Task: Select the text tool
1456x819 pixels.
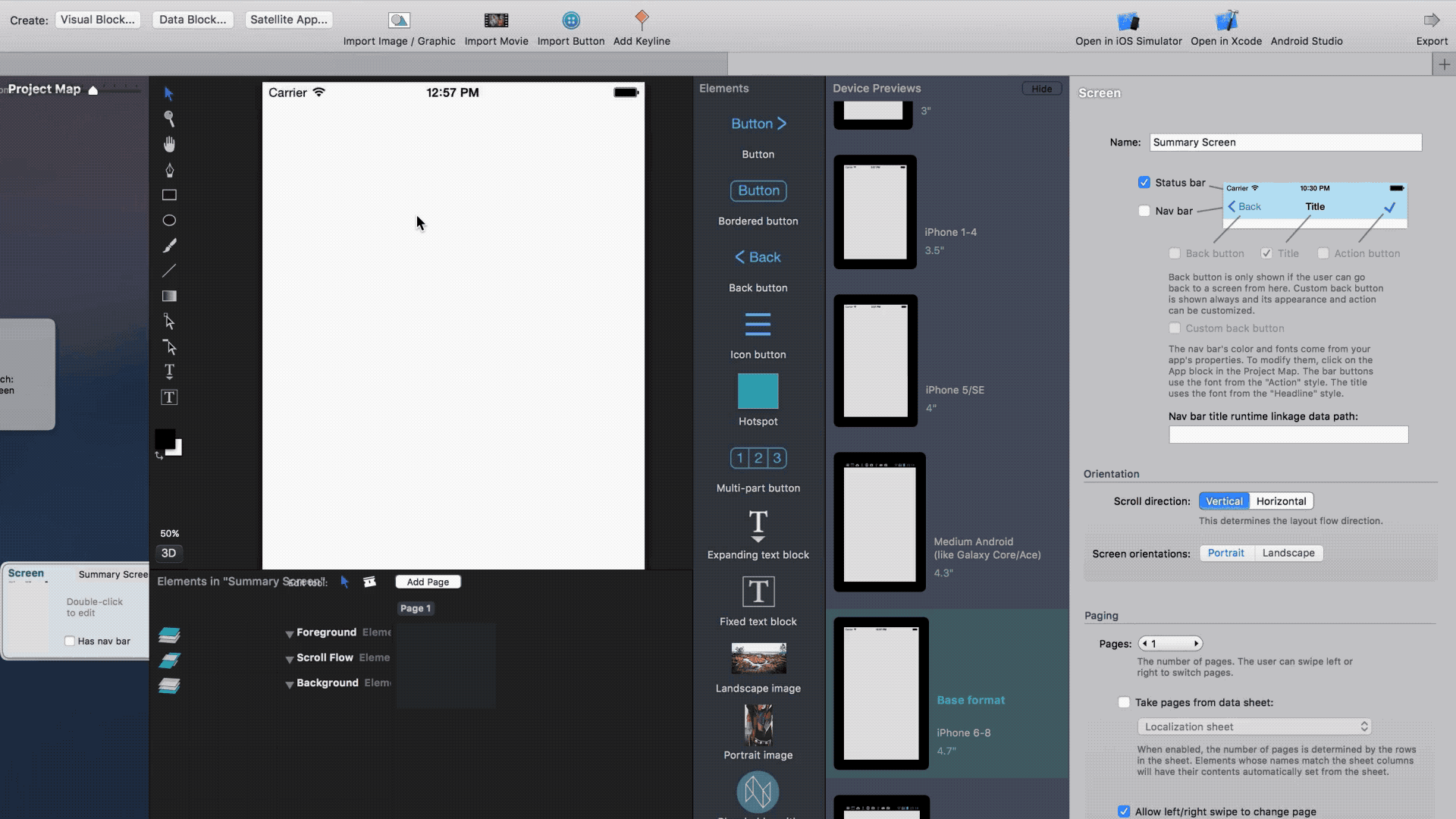Action: pyautogui.click(x=169, y=372)
